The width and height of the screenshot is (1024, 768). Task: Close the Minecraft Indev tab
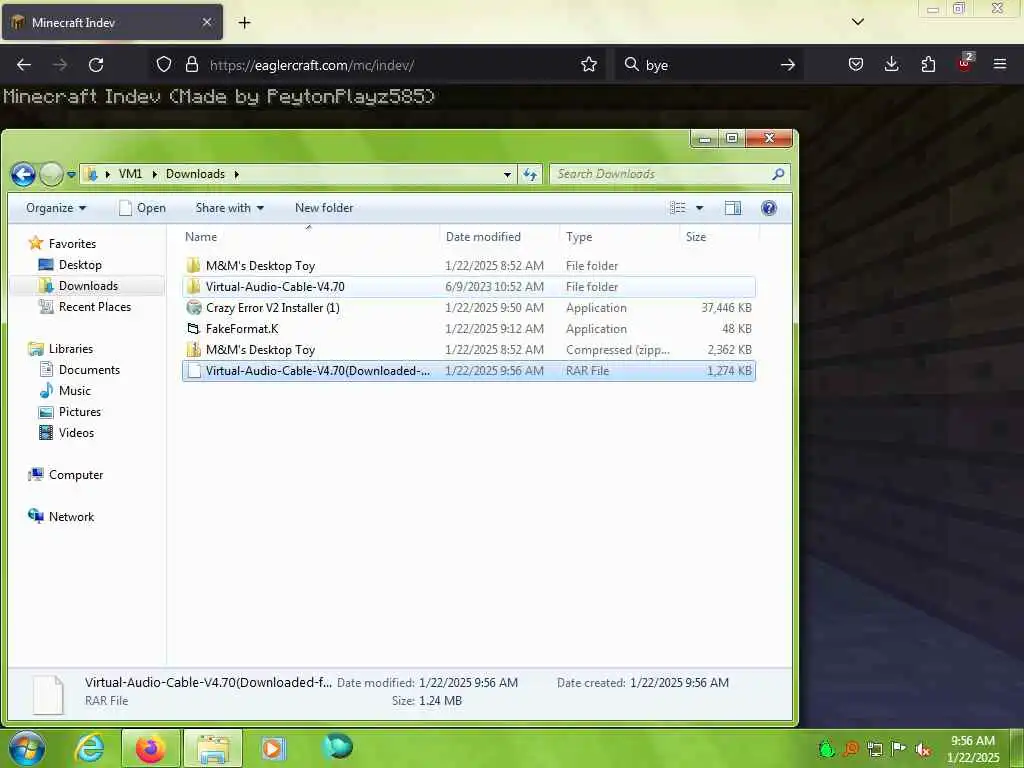pos(206,22)
